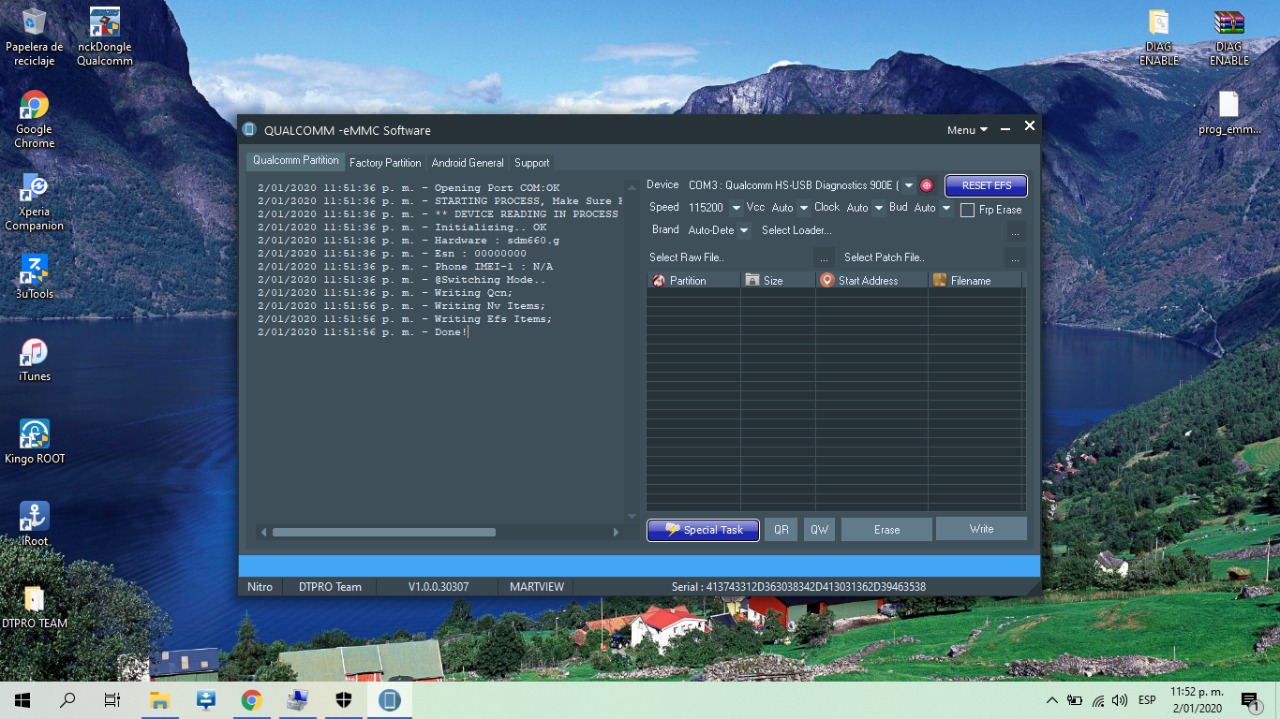Click the log horizontal scrollbar thumb

click(384, 532)
